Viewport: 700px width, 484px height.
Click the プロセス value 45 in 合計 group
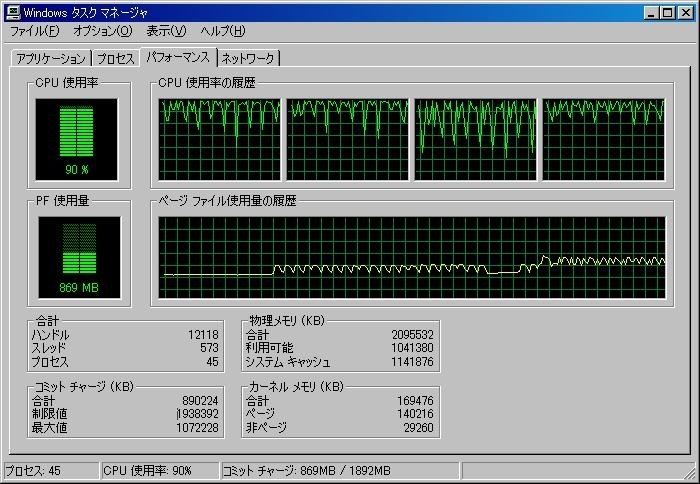pyautogui.click(x=212, y=361)
